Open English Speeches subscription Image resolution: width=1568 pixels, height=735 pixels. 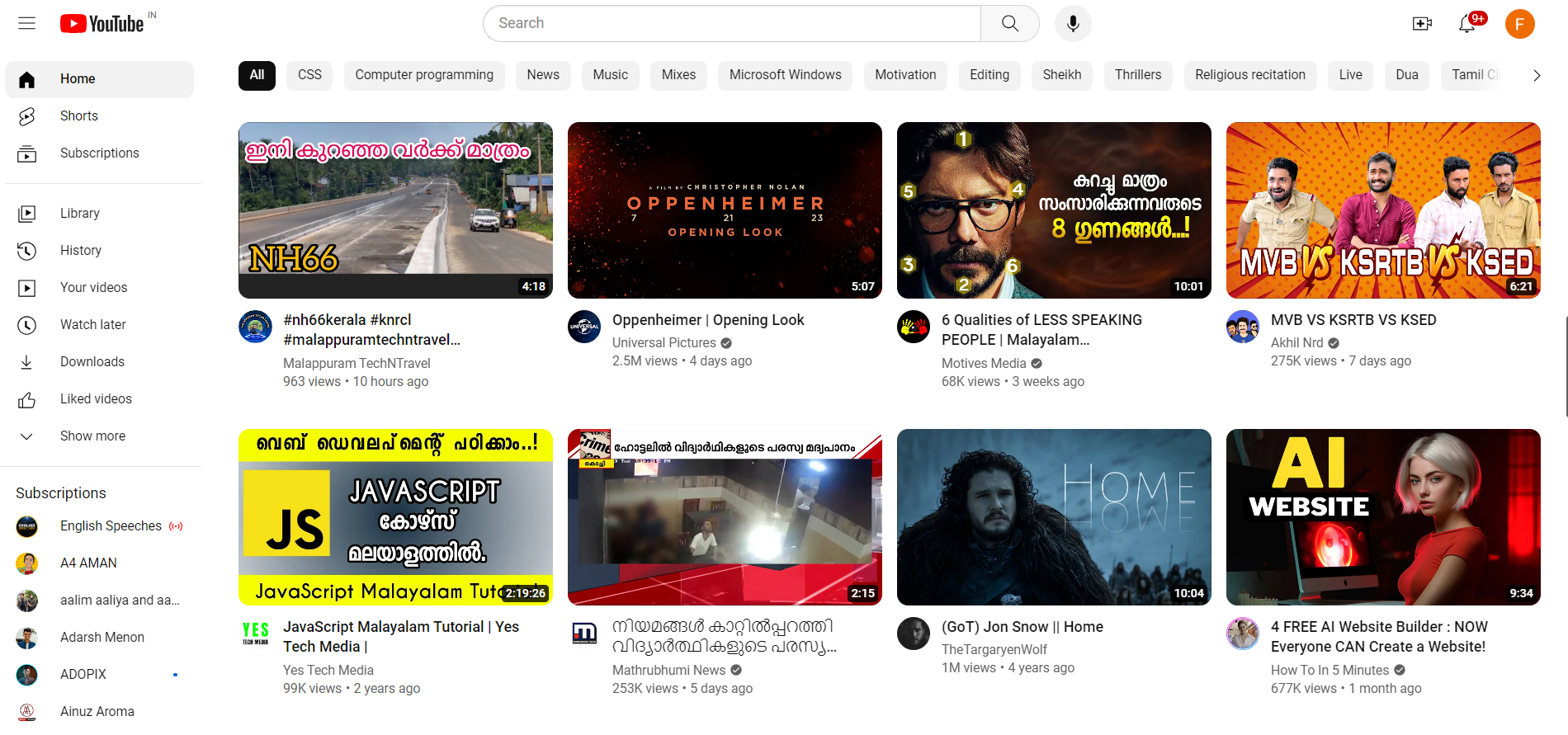[99, 526]
